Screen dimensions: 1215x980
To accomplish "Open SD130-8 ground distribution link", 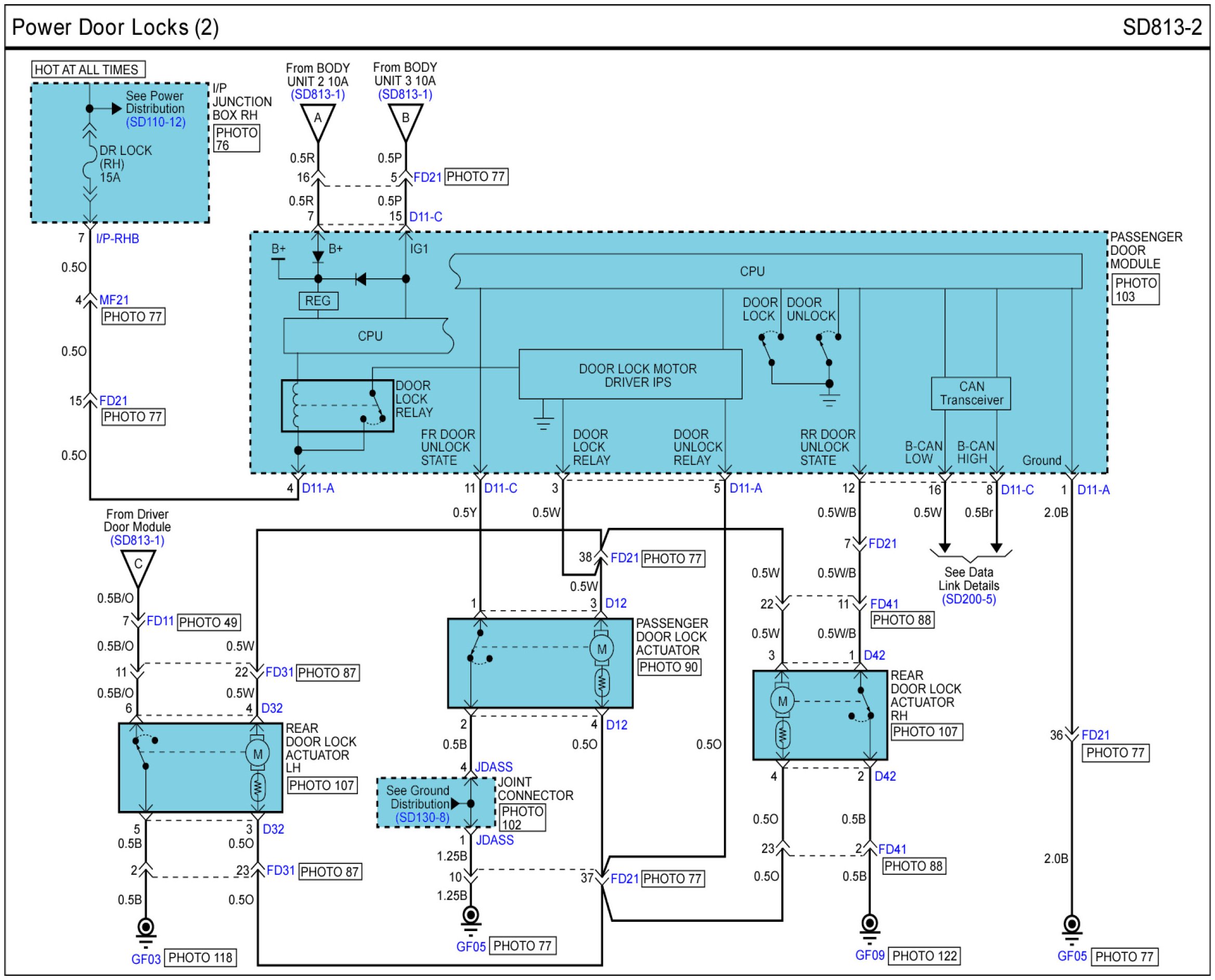I will [421, 817].
